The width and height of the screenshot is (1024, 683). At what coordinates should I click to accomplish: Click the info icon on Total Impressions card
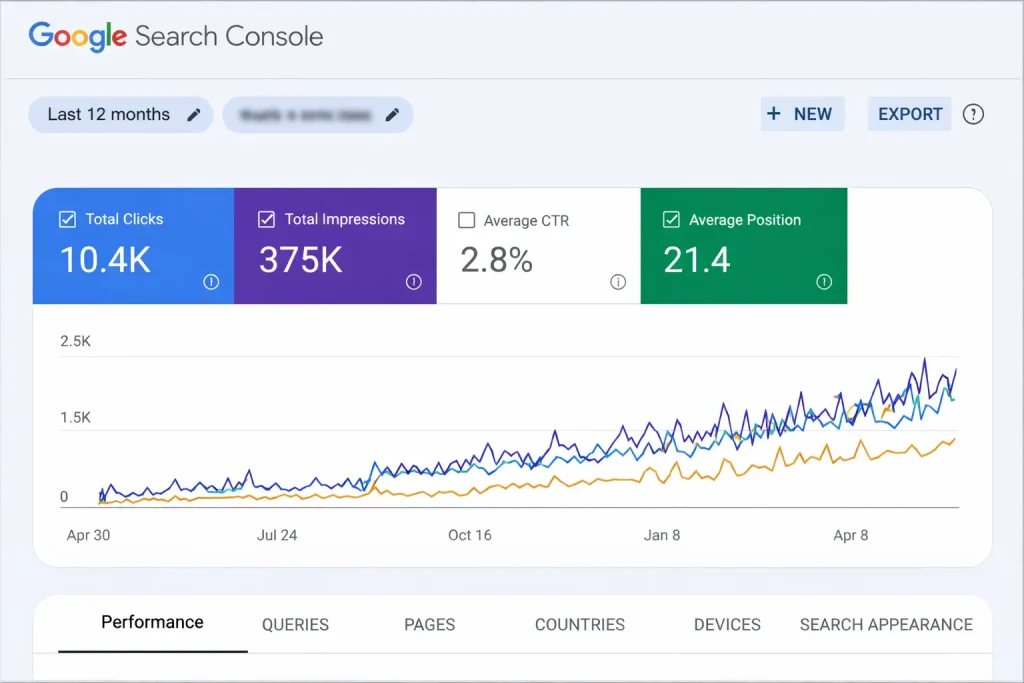414,282
